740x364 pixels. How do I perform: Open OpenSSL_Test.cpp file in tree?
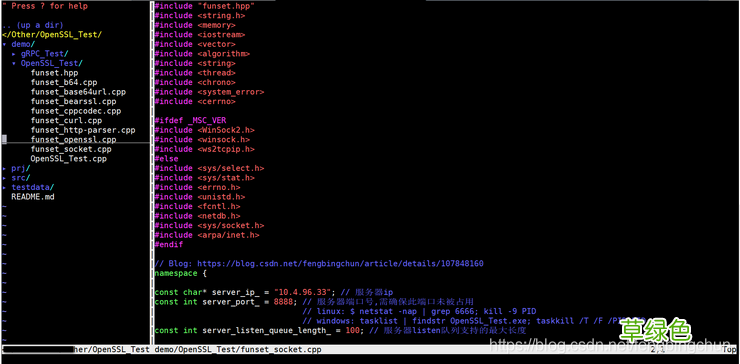(68, 159)
